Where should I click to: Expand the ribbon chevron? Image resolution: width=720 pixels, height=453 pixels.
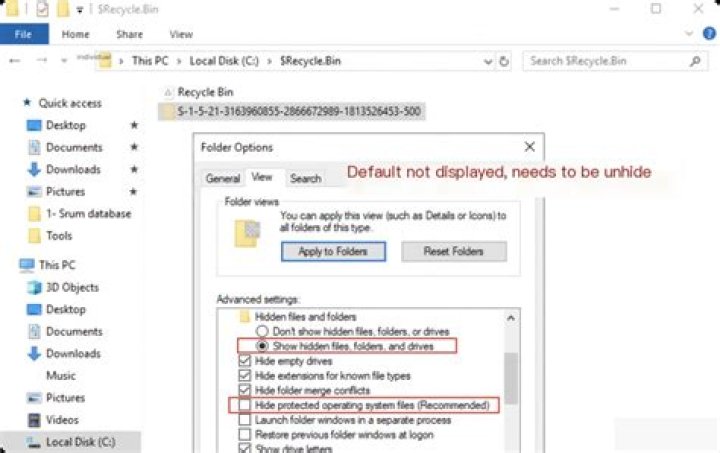(689, 34)
